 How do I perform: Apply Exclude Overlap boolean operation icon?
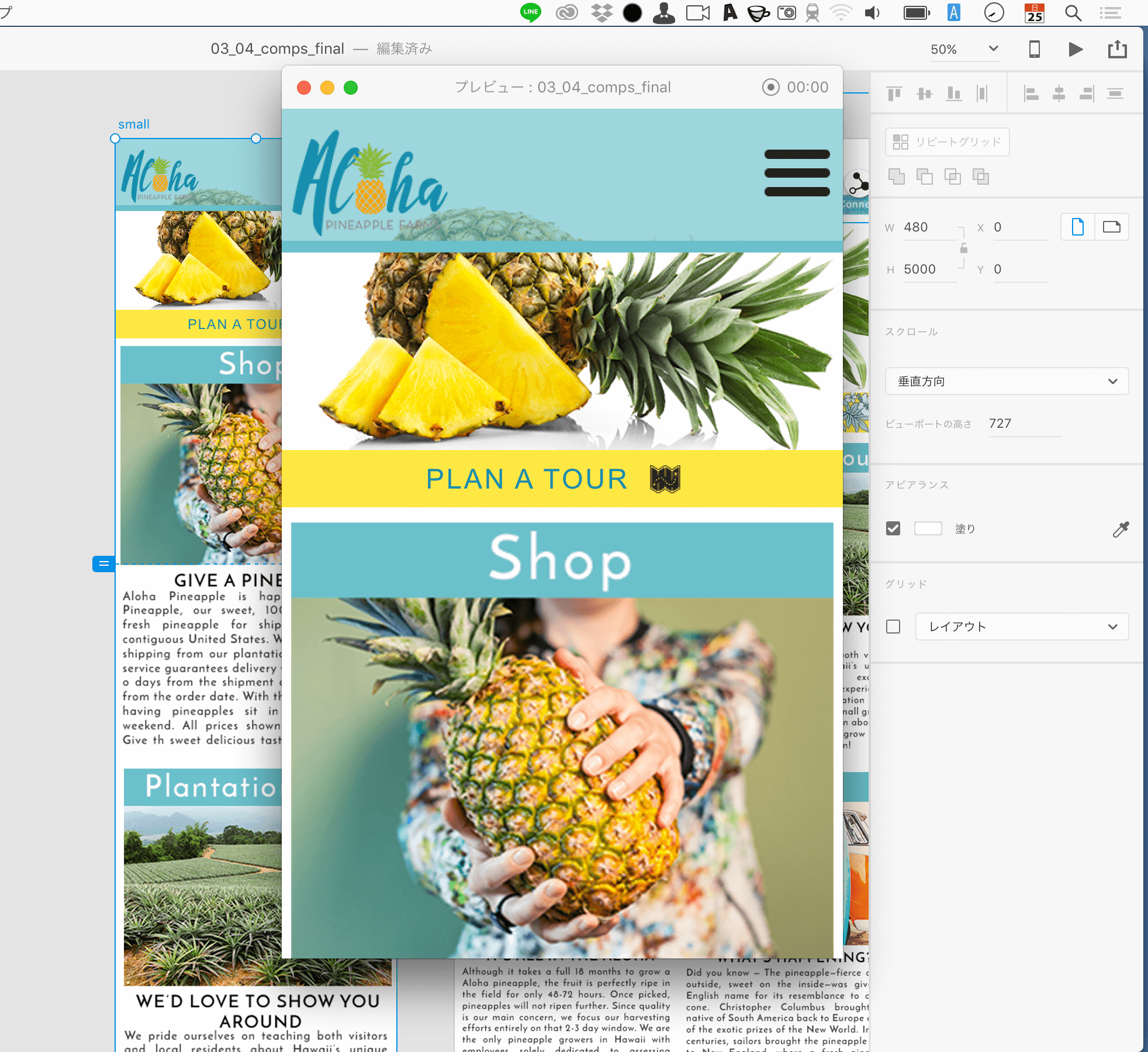click(x=981, y=177)
